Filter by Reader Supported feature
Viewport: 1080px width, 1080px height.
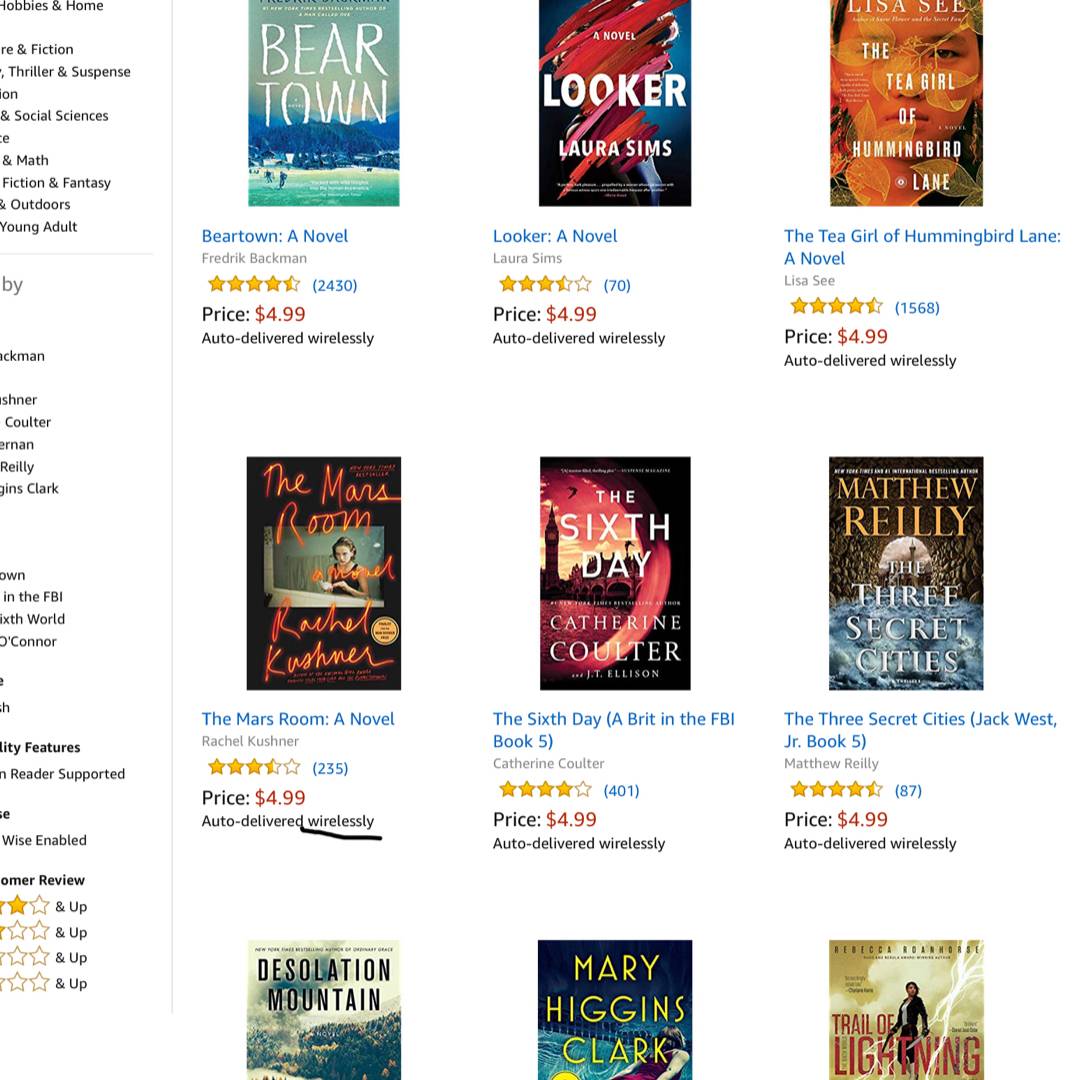click(63, 774)
